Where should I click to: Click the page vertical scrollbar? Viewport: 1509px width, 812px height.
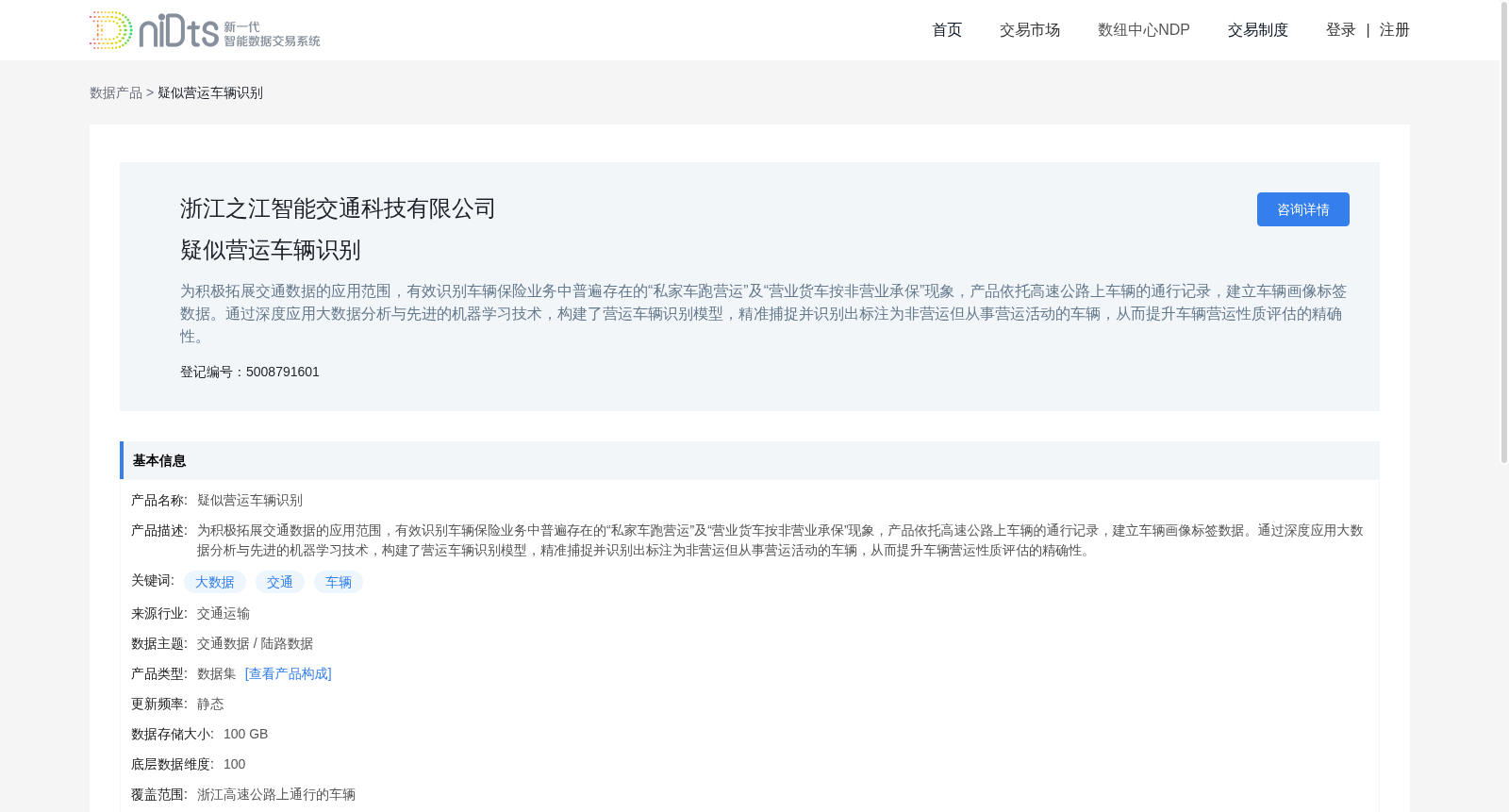click(x=1504, y=231)
